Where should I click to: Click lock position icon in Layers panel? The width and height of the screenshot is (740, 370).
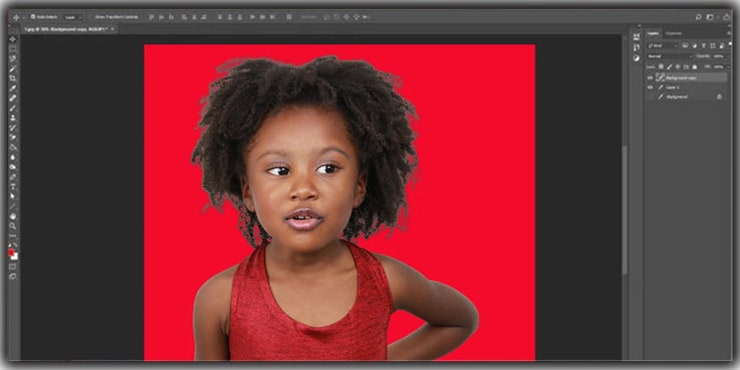click(678, 67)
